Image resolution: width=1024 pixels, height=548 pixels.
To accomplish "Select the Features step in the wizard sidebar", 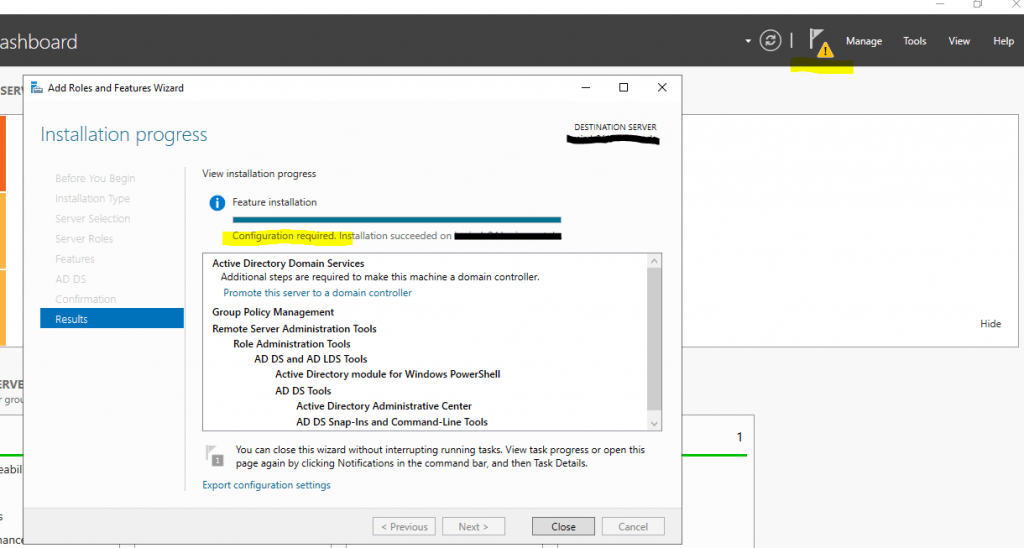I will click(x=74, y=259).
